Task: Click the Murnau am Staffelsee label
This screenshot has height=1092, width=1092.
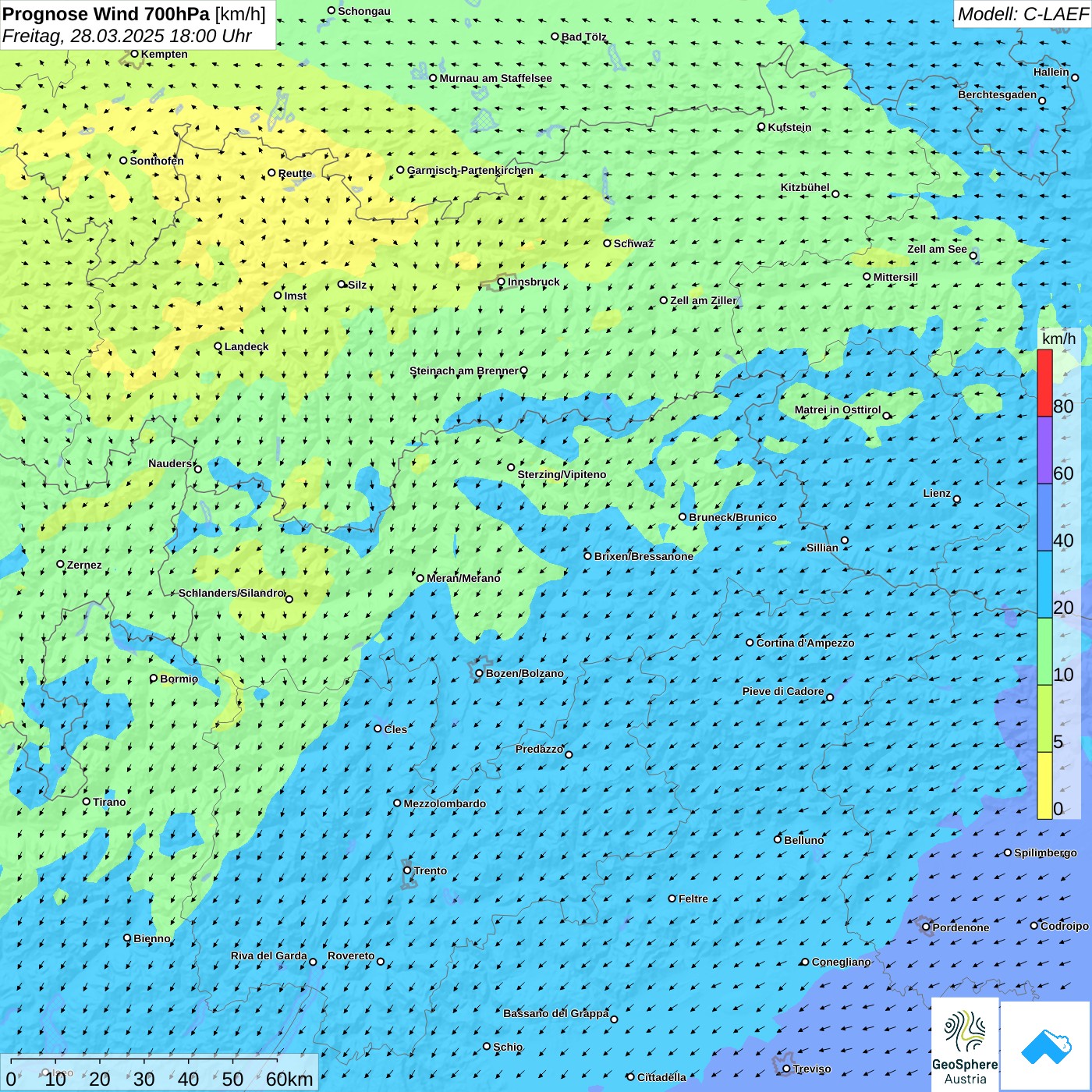Action: click(495, 78)
